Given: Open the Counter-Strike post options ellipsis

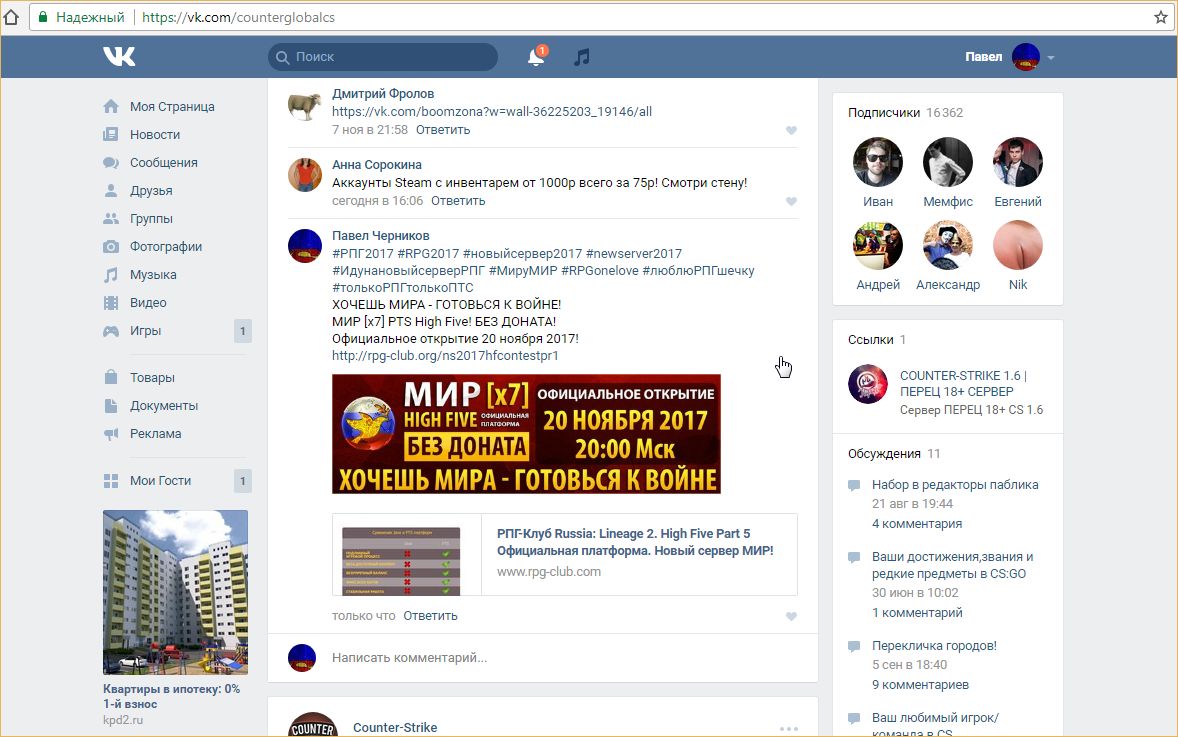Looking at the screenshot, I should [x=789, y=728].
